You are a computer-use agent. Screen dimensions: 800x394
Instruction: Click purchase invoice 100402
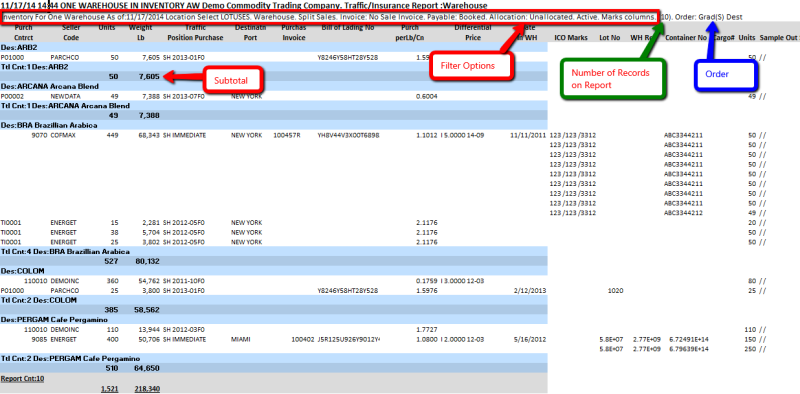tap(303, 339)
